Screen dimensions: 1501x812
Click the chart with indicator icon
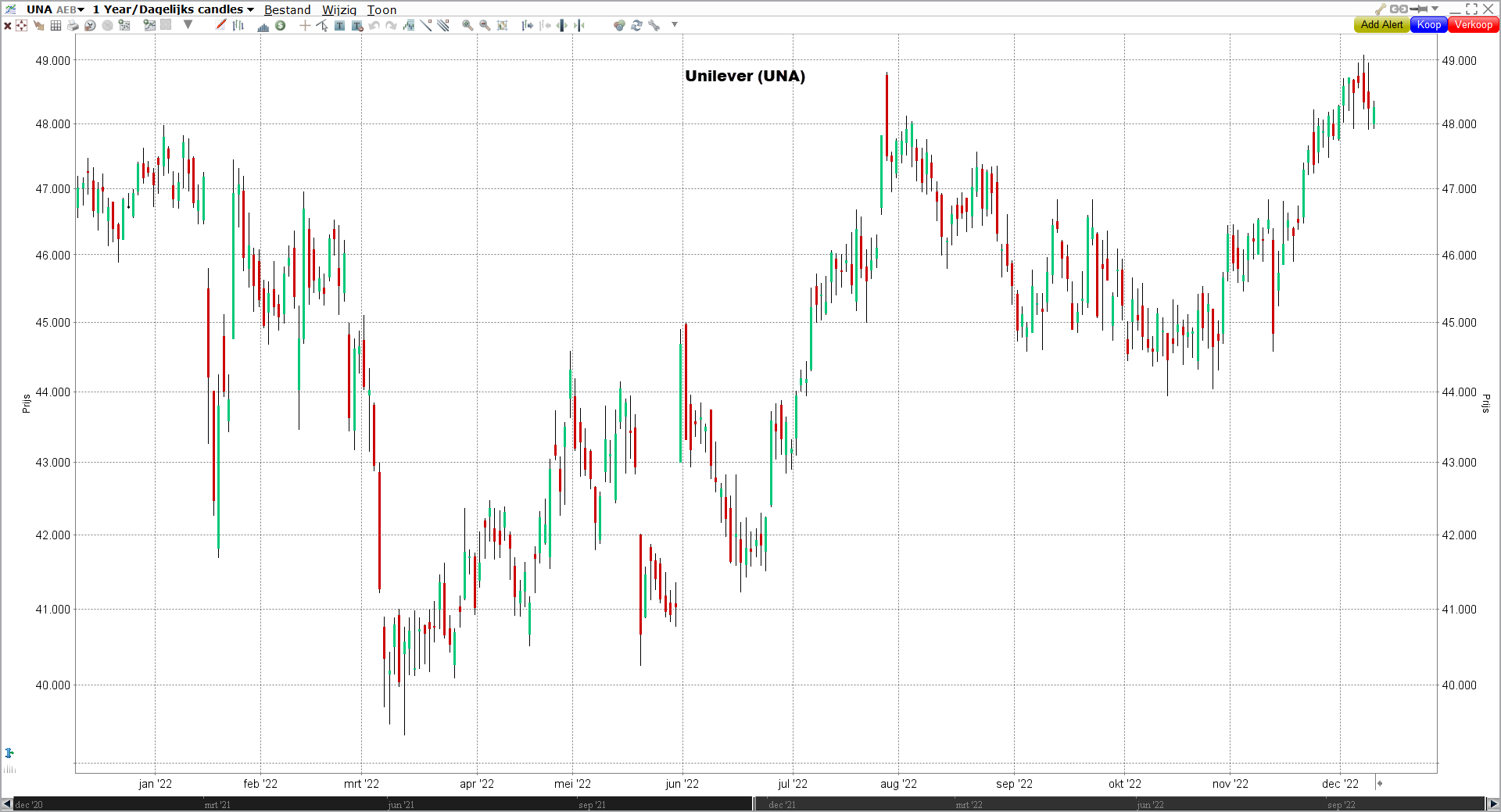click(149, 25)
